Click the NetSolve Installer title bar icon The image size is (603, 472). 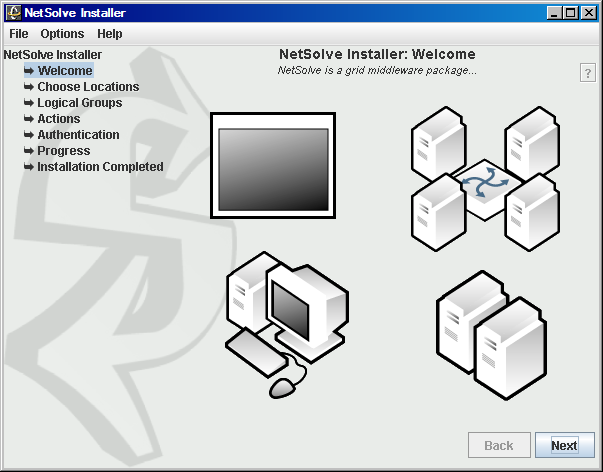[13, 12]
